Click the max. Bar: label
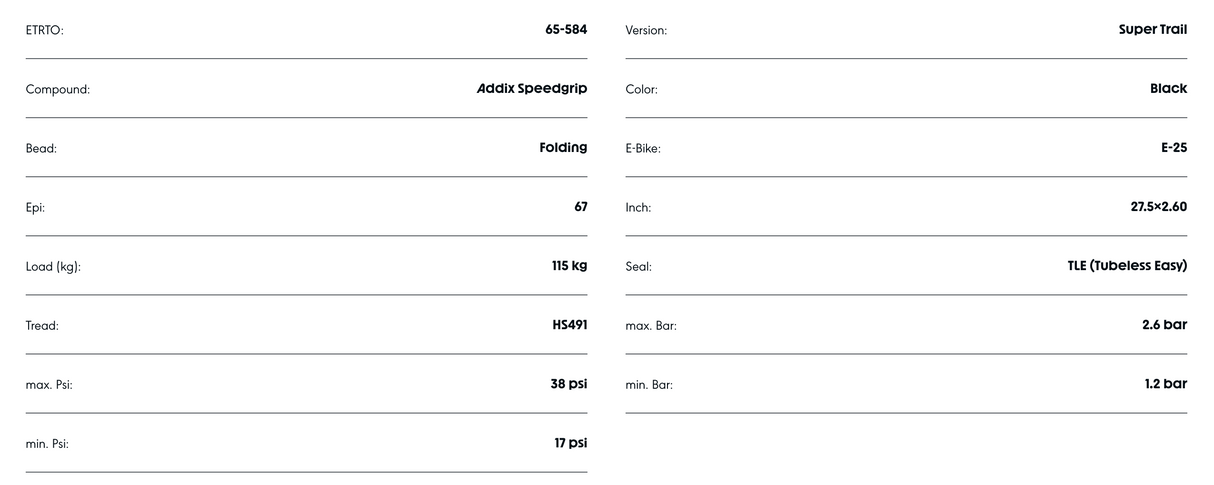The height and width of the screenshot is (485, 1214). point(651,326)
